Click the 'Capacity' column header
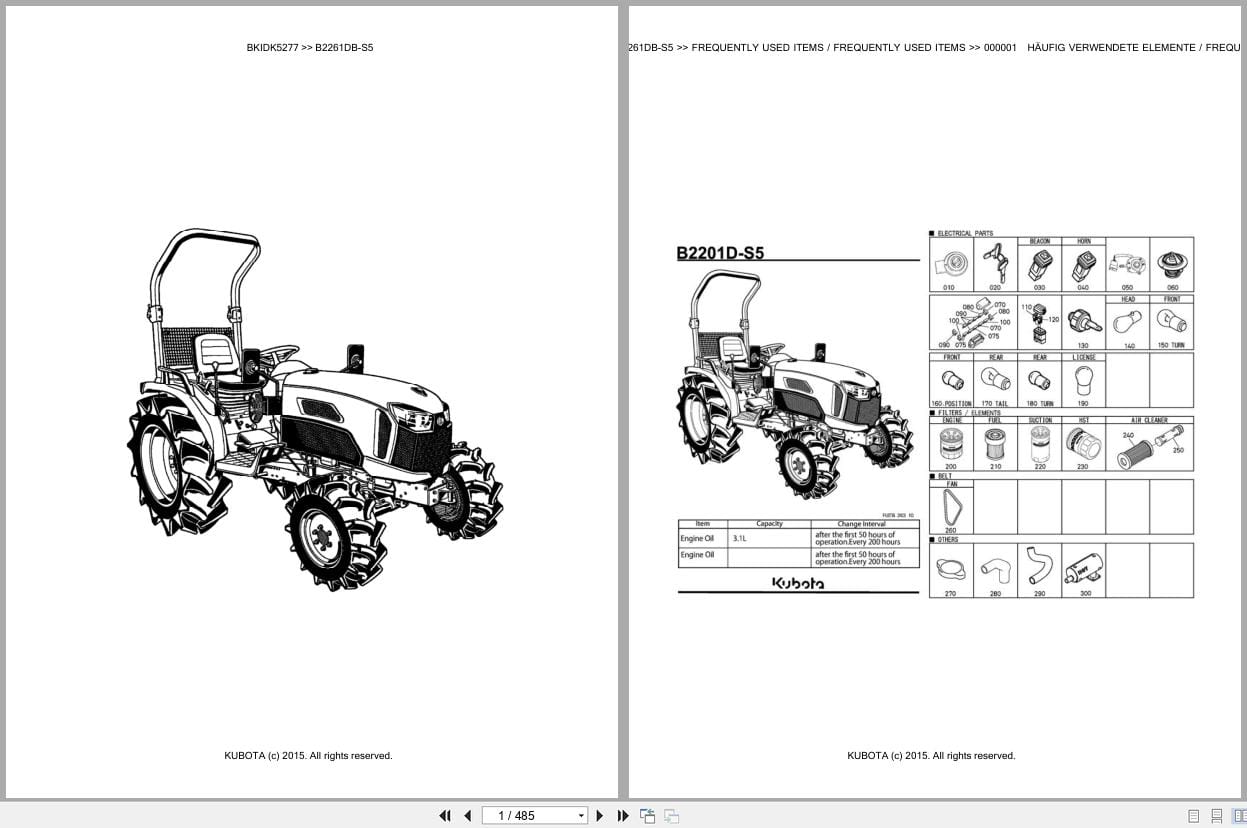The width and height of the screenshot is (1247, 828). pos(769,524)
